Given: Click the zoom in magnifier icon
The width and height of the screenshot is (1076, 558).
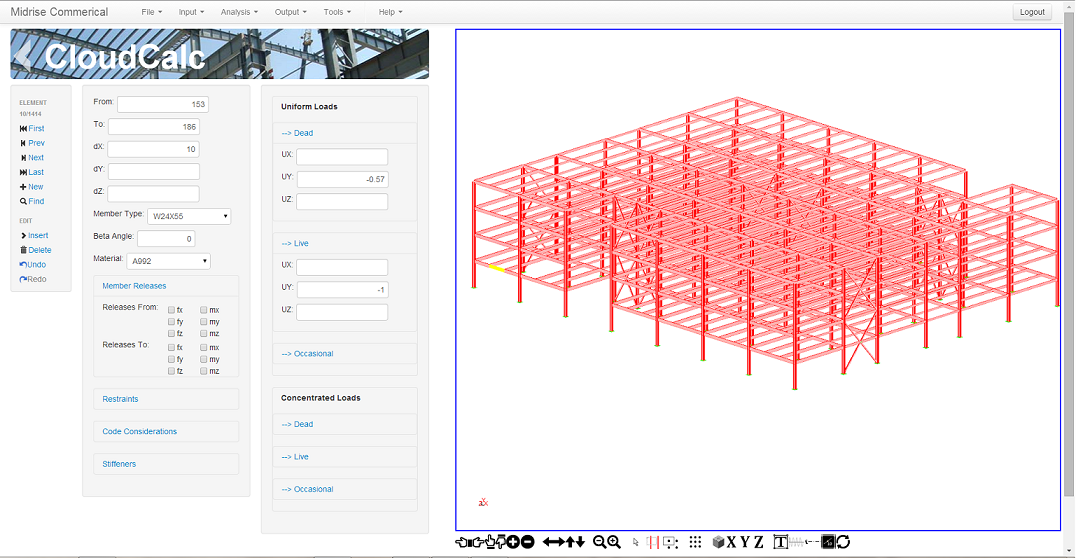Looking at the screenshot, I should click(x=614, y=542).
